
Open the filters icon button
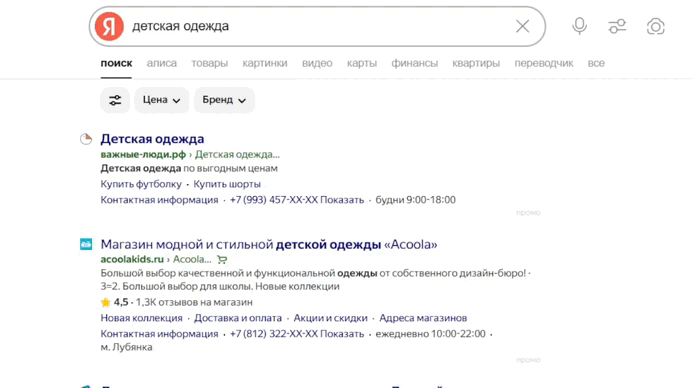click(115, 100)
